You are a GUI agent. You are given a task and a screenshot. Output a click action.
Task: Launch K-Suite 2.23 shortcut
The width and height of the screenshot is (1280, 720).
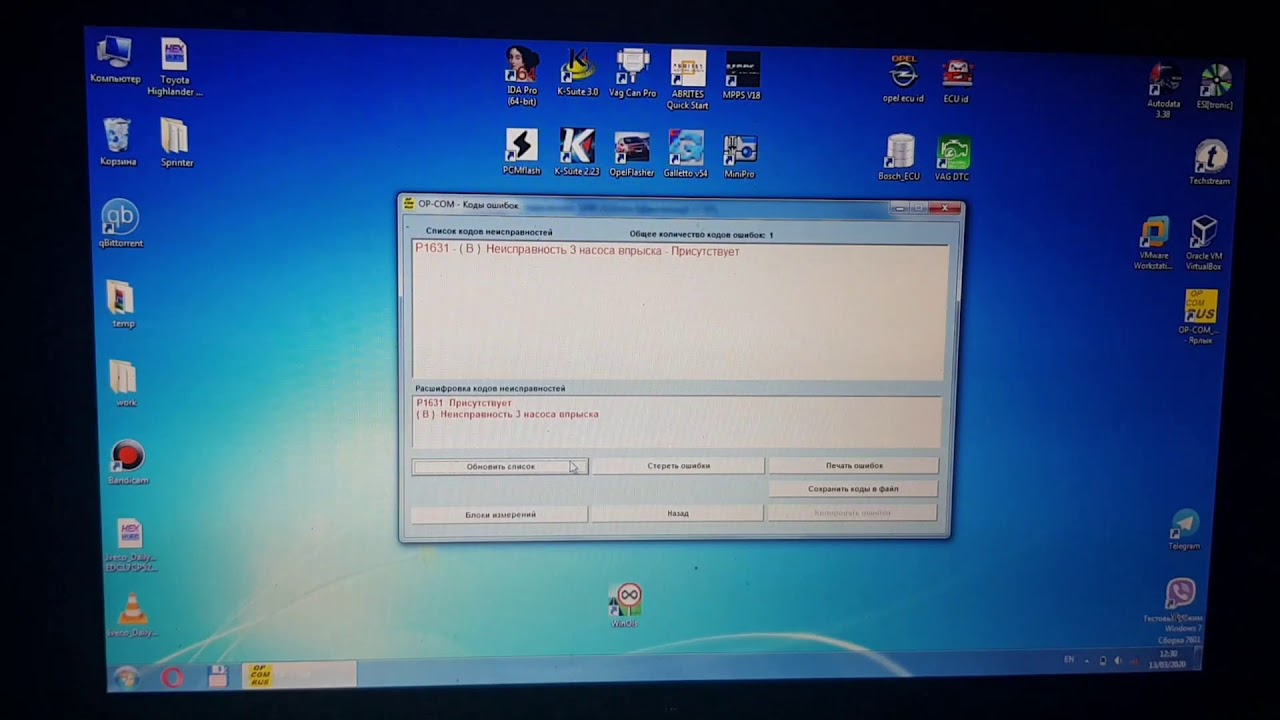click(x=577, y=152)
